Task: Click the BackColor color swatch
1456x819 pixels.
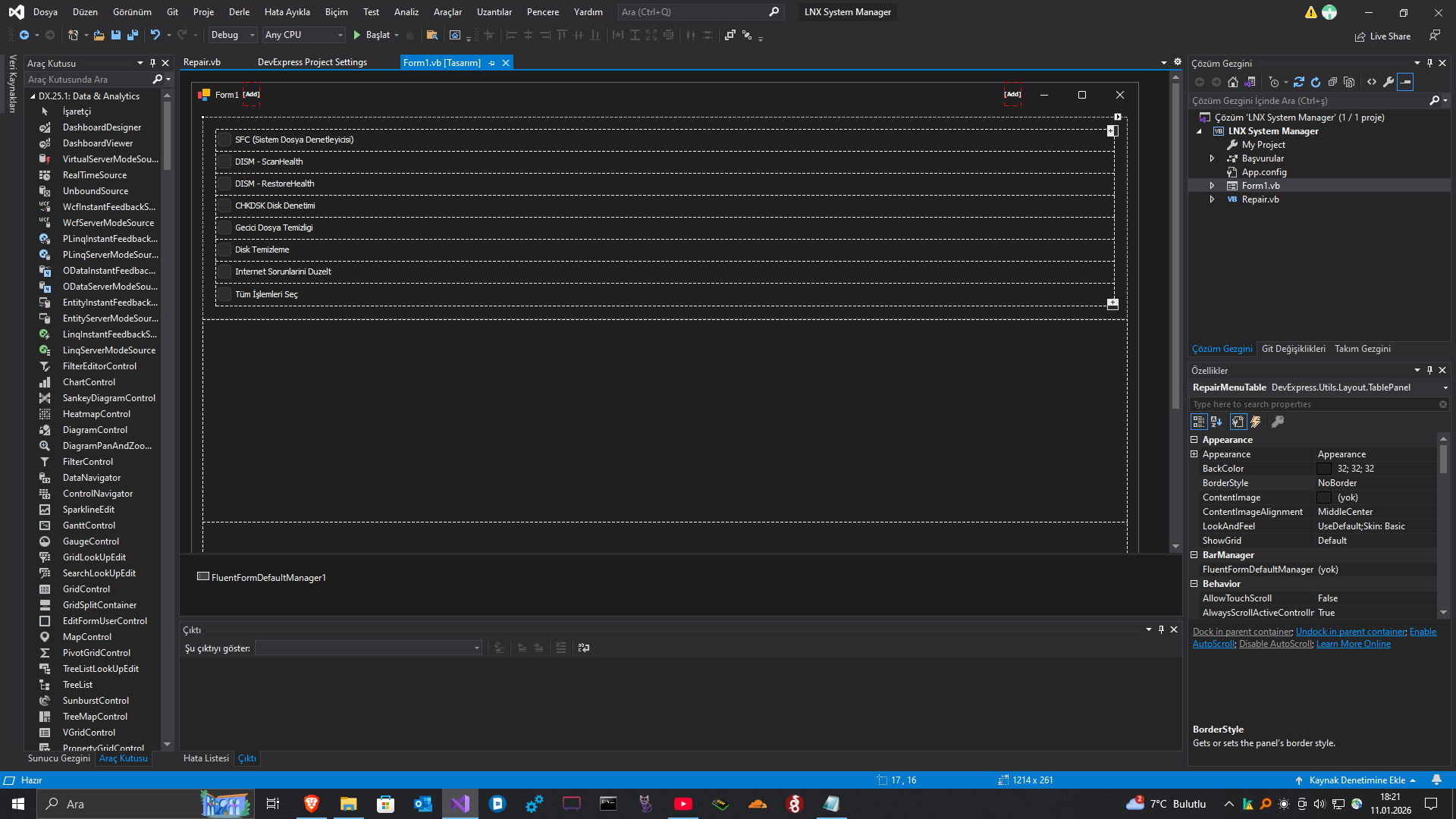Action: point(1324,469)
